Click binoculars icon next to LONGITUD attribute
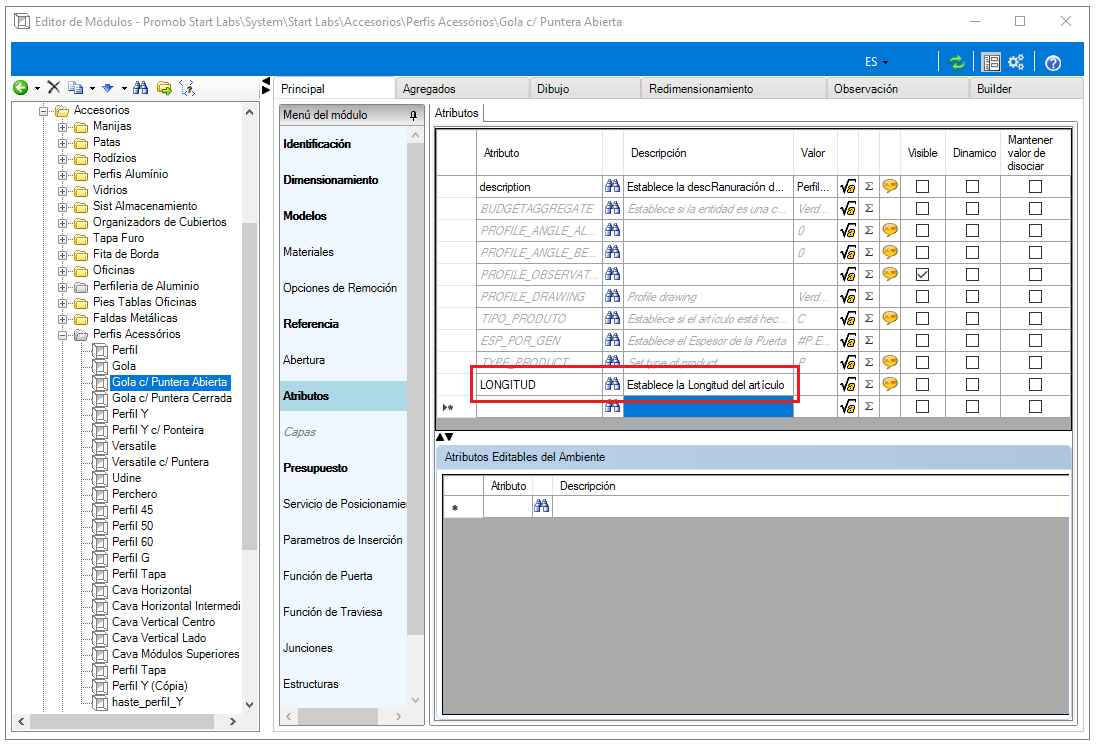The image size is (1098, 748). click(x=613, y=384)
